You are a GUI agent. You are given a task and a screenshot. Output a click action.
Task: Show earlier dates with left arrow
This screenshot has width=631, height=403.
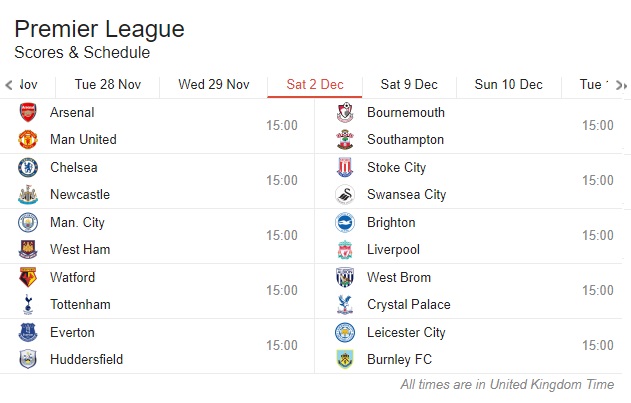tap(9, 85)
